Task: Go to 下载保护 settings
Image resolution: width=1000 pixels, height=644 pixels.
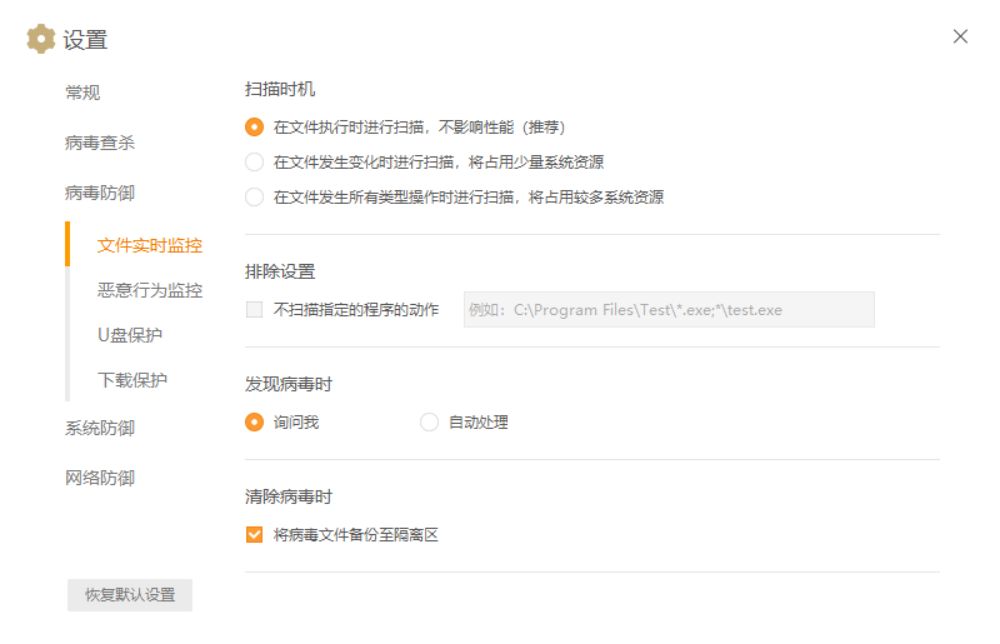Action: tap(132, 380)
